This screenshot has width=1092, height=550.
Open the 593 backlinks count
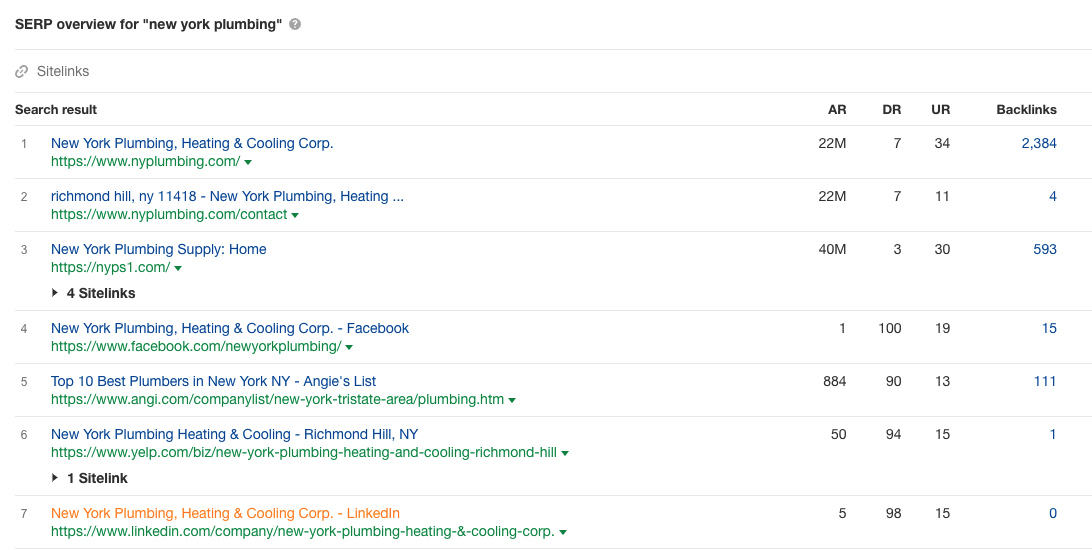[x=1045, y=249]
